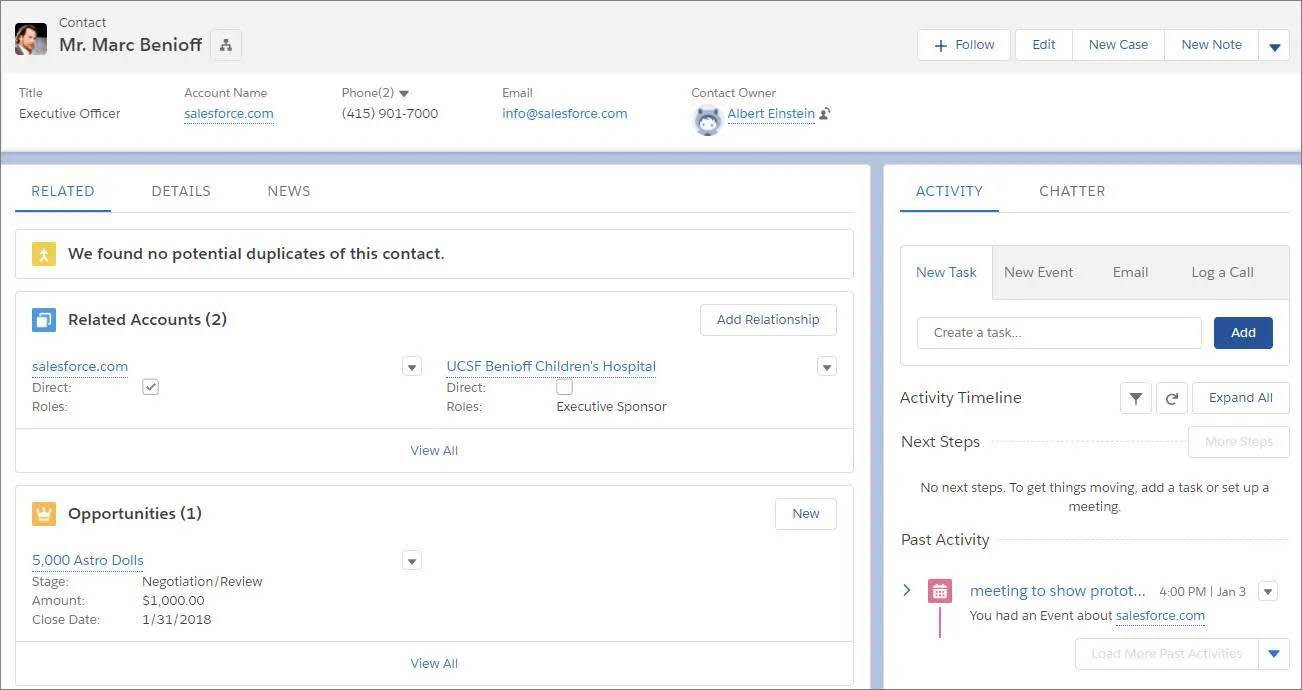This screenshot has height=690, width=1302.
Task: Expand the meeting event details chevron
Action: pos(907,591)
